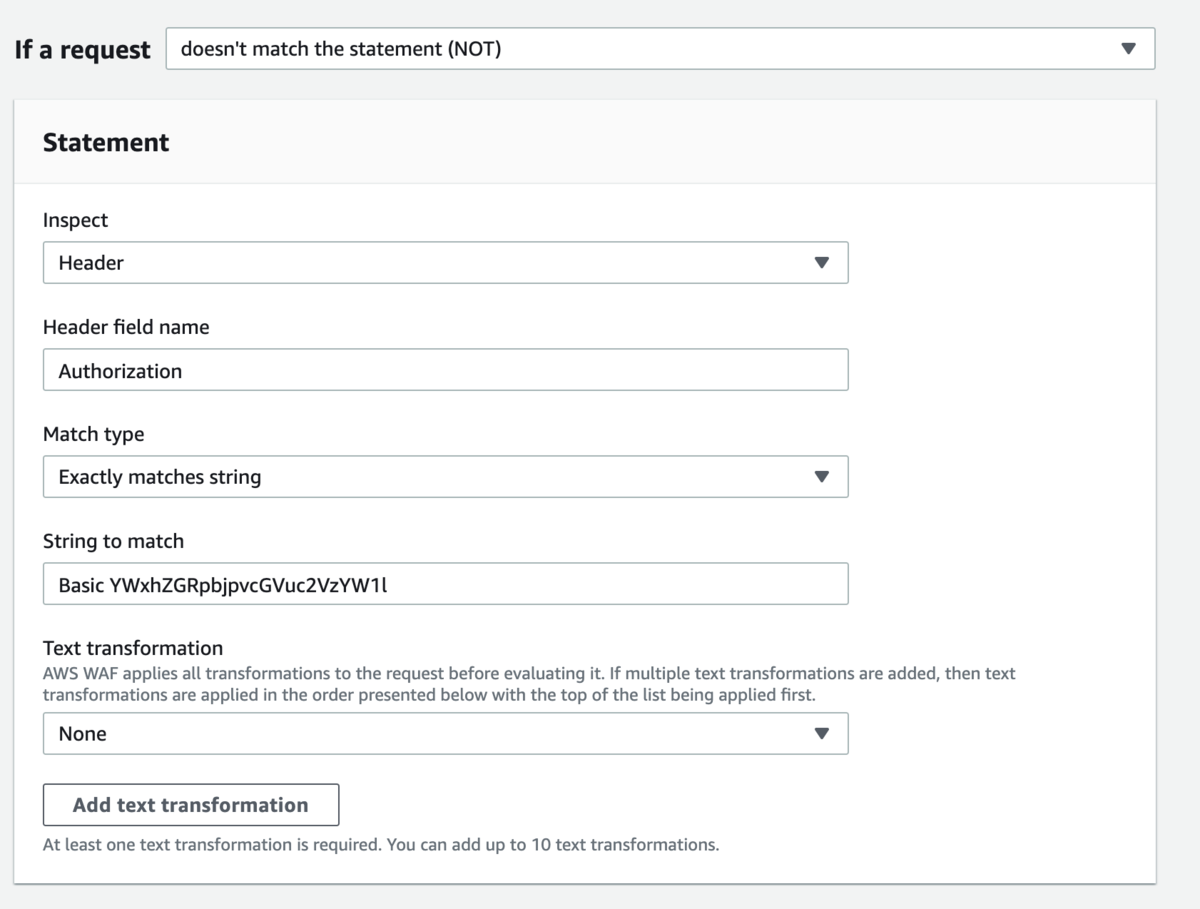
Task: Click the Inspect field label
Action: [75, 220]
